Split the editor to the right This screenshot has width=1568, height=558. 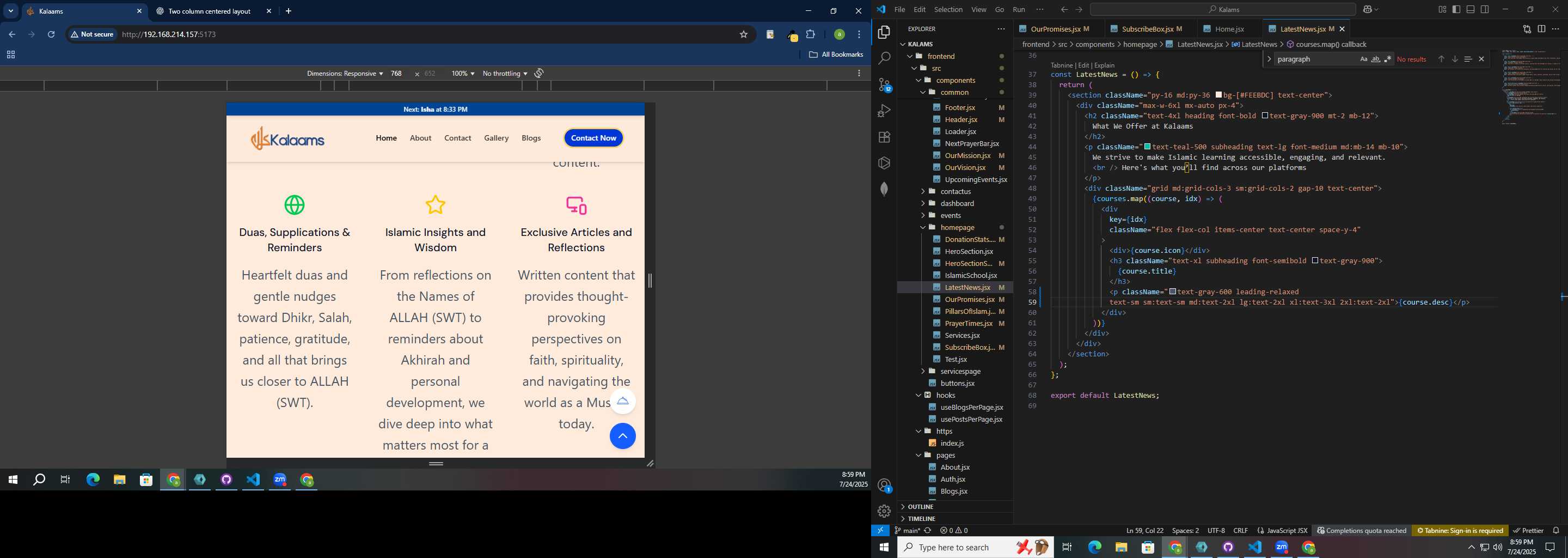tap(1541, 29)
